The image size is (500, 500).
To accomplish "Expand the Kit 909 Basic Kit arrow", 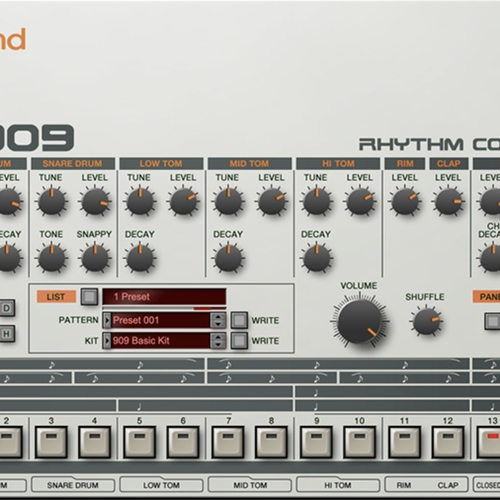I will (x=107, y=341).
